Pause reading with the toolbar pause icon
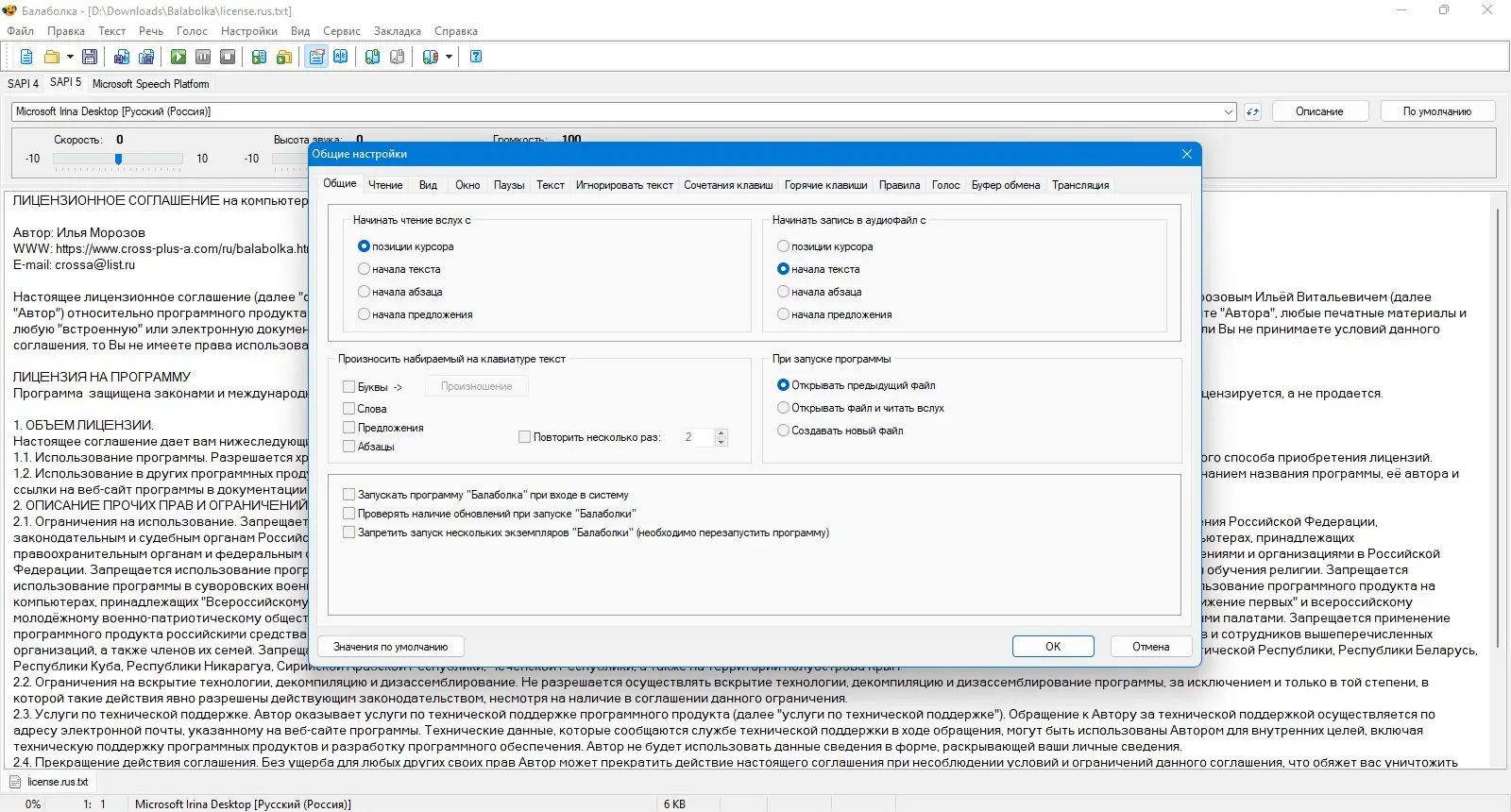This screenshot has width=1511, height=812. (x=203, y=57)
